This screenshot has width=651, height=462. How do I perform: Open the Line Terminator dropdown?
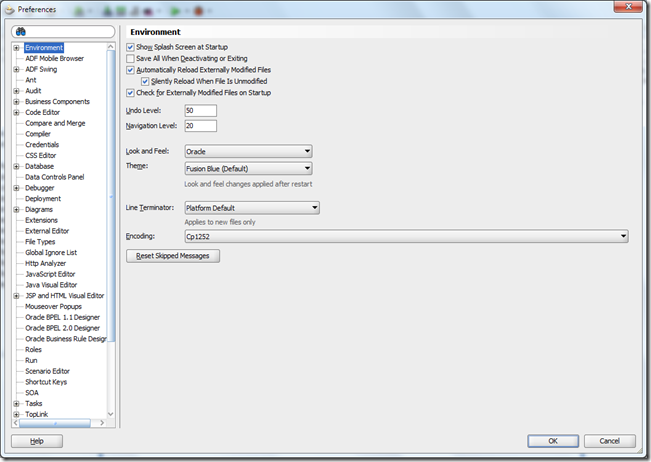(x=252, y=208)
